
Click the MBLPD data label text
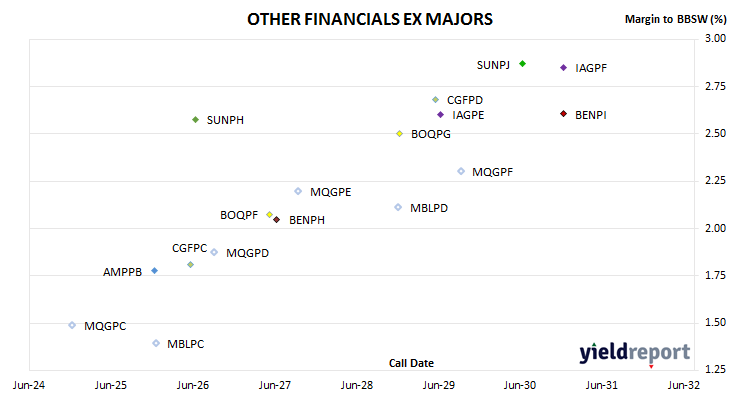[429, 208]
